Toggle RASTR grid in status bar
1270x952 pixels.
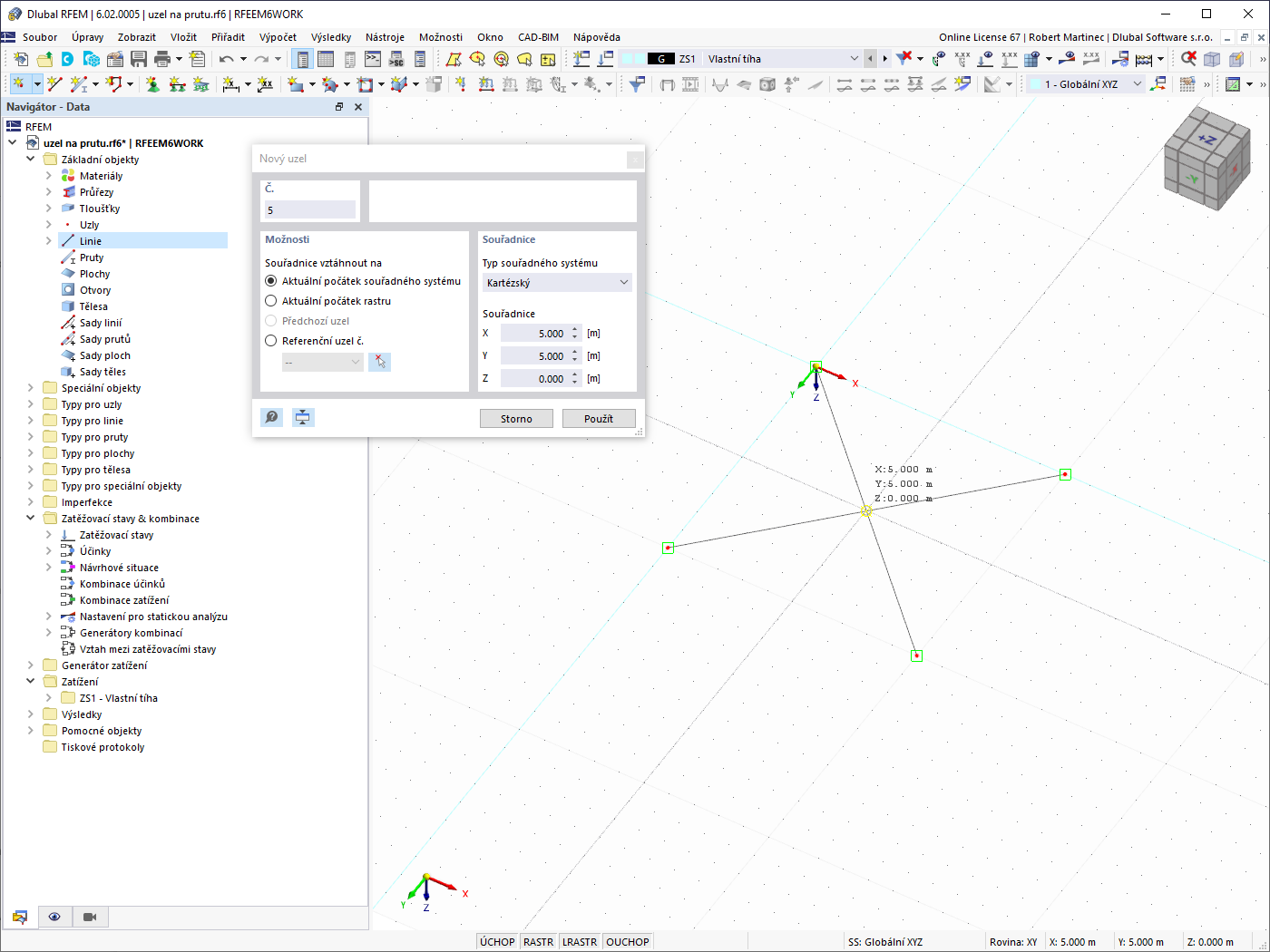pyautogui.click(x=539, y=942)
